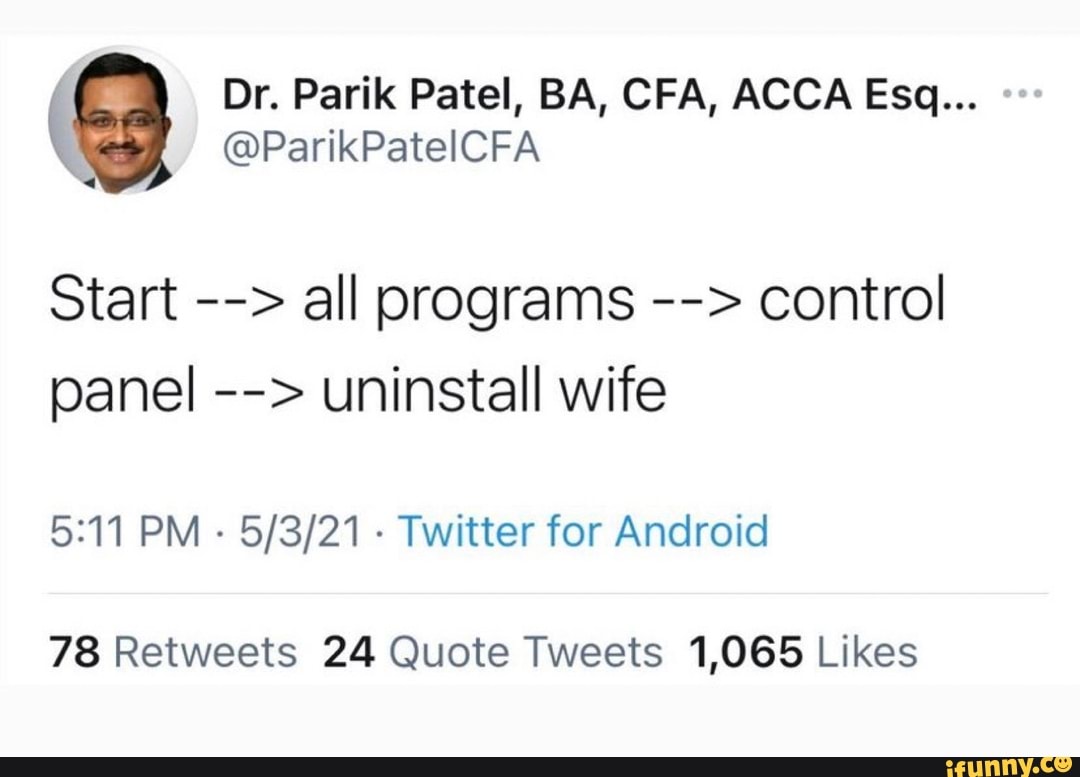Click Dr. Parik Patel's profile picture
The width and height of the screenshot is (1080, 777).
click(122, 121)
